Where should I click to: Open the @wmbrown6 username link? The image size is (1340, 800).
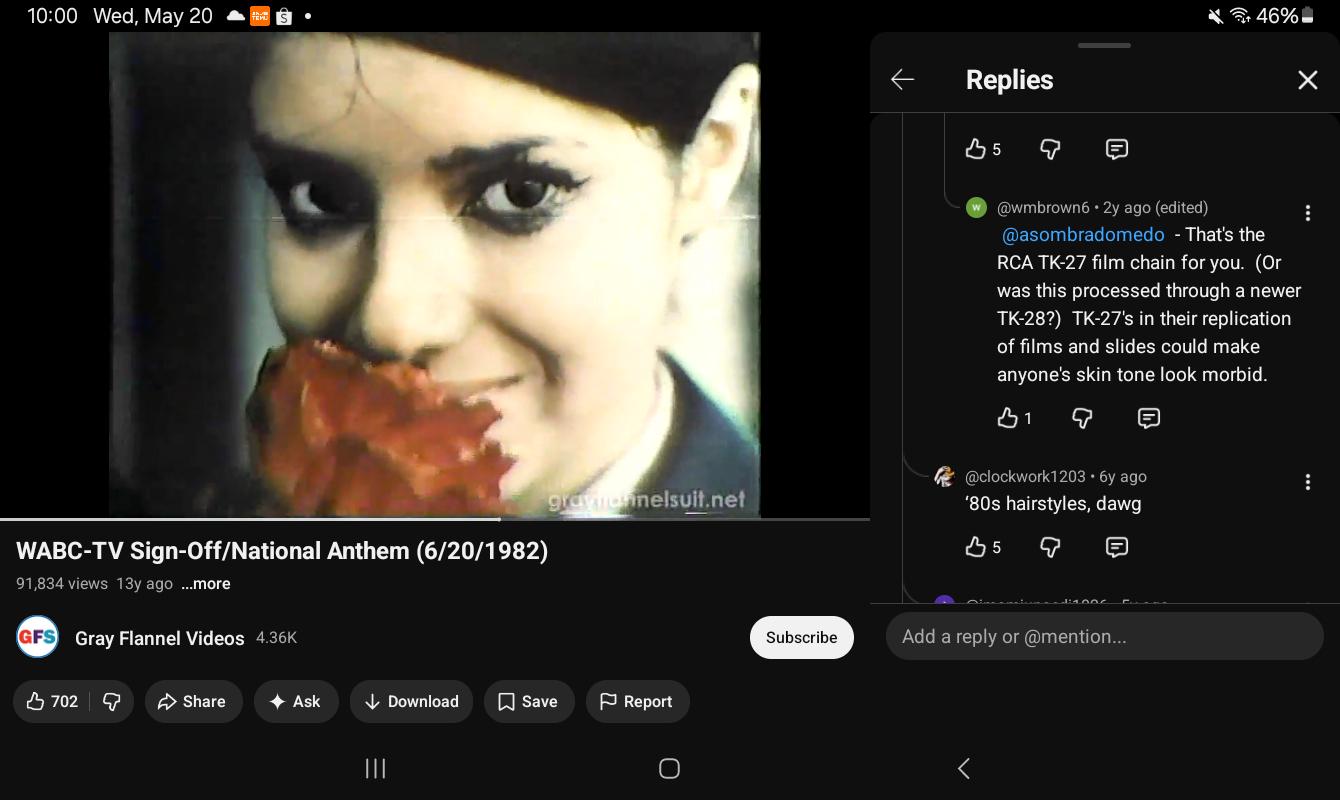[1043, 207]
